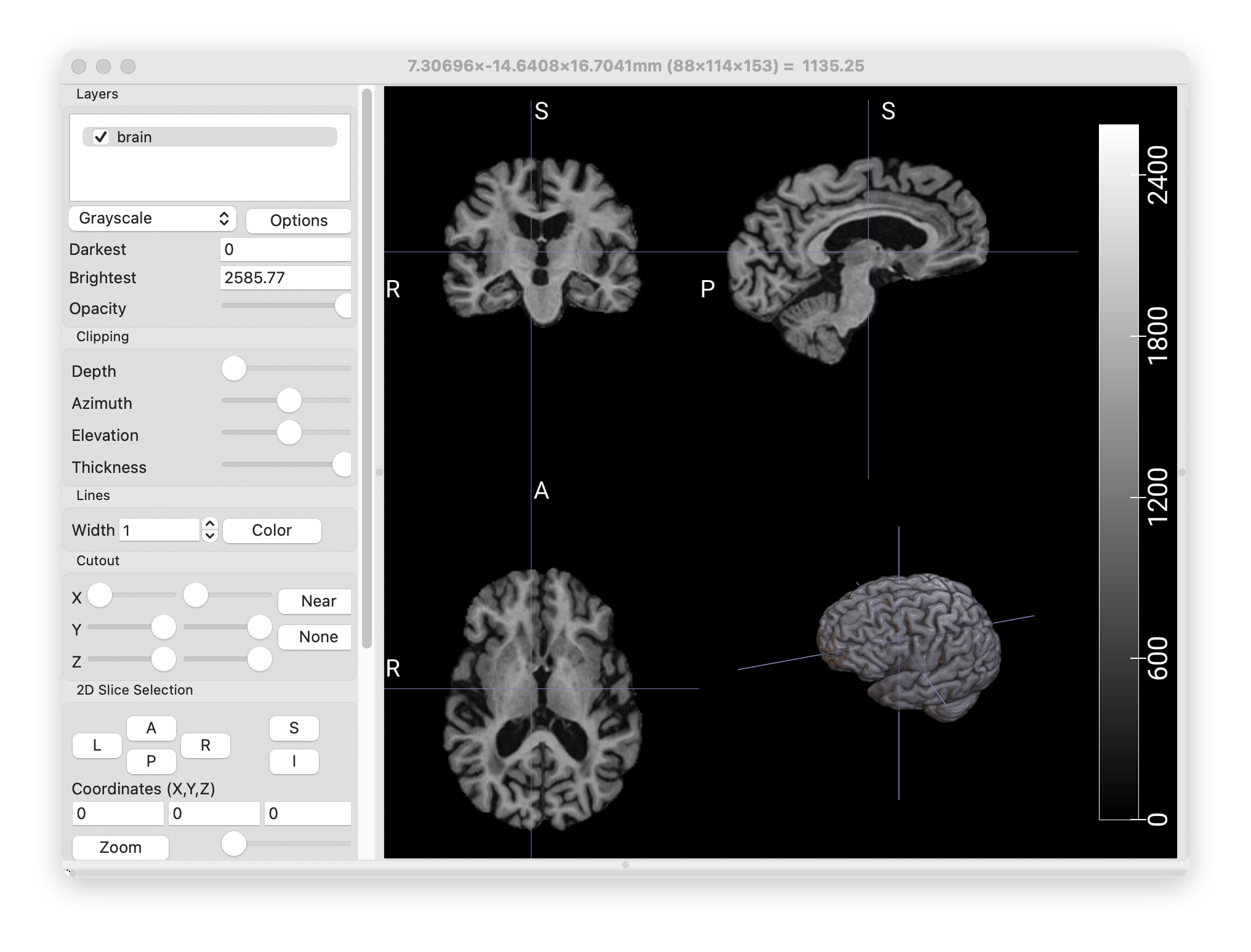This screenshot has height=952, width=1251.
Task: Uncheck the brain layer checkbox
Action: click(101, 137)
